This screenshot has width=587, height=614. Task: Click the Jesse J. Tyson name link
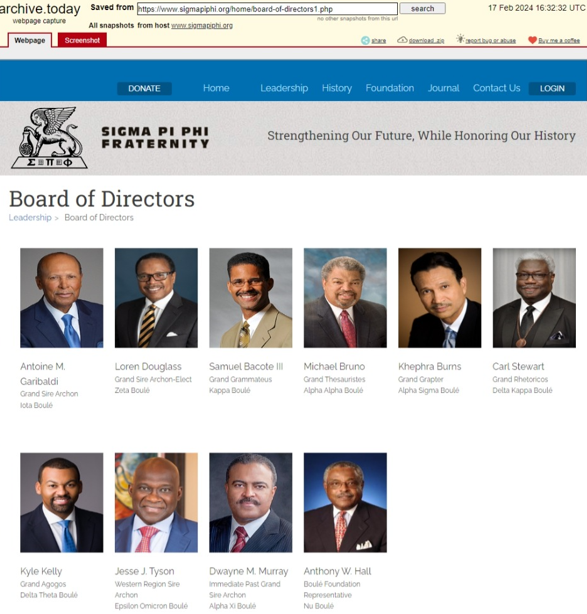pyautogui.click(x=144, y=571)
